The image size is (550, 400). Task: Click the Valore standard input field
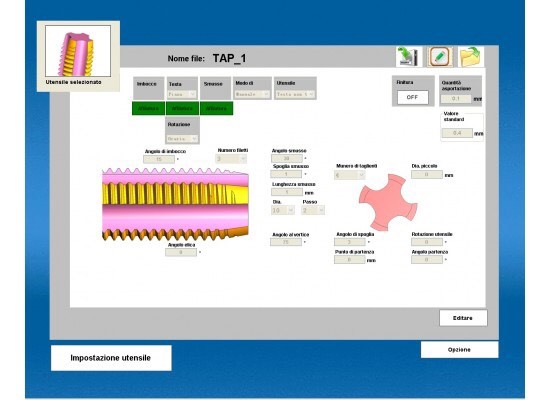pyautogui.click(x=457, y=133)
